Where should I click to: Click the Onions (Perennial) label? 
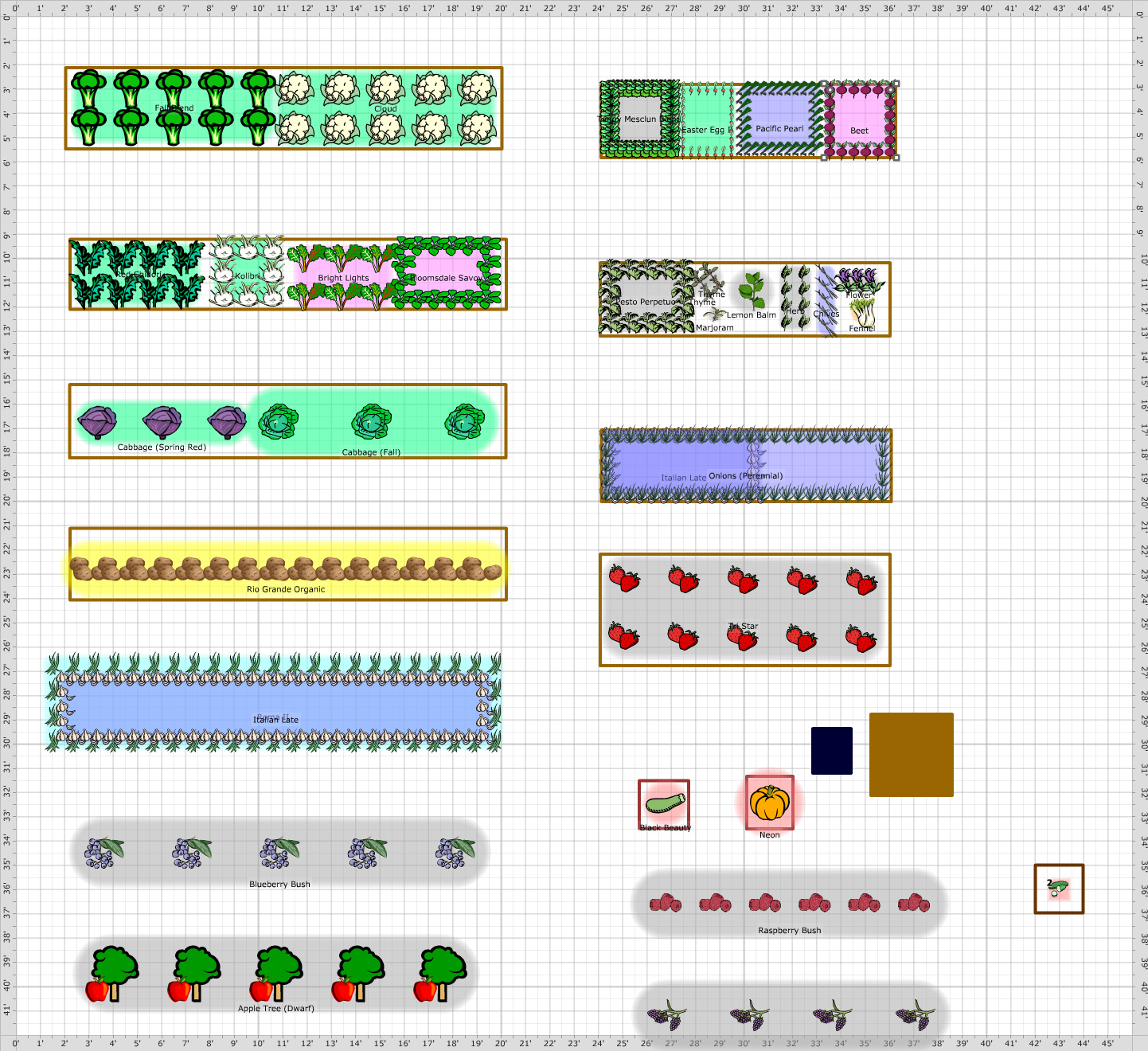[746, 476]
